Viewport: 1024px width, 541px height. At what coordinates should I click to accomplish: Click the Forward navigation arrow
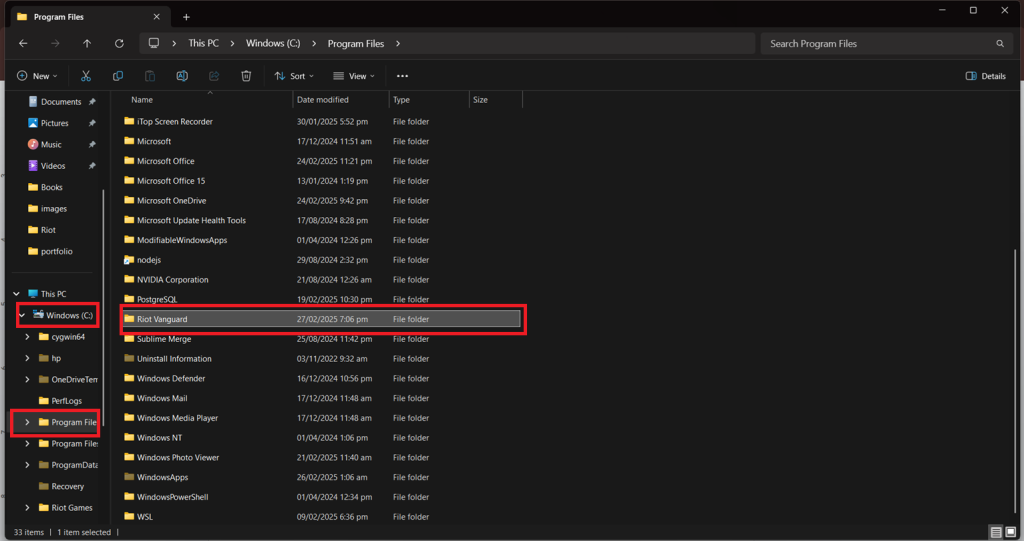(55, 43)
